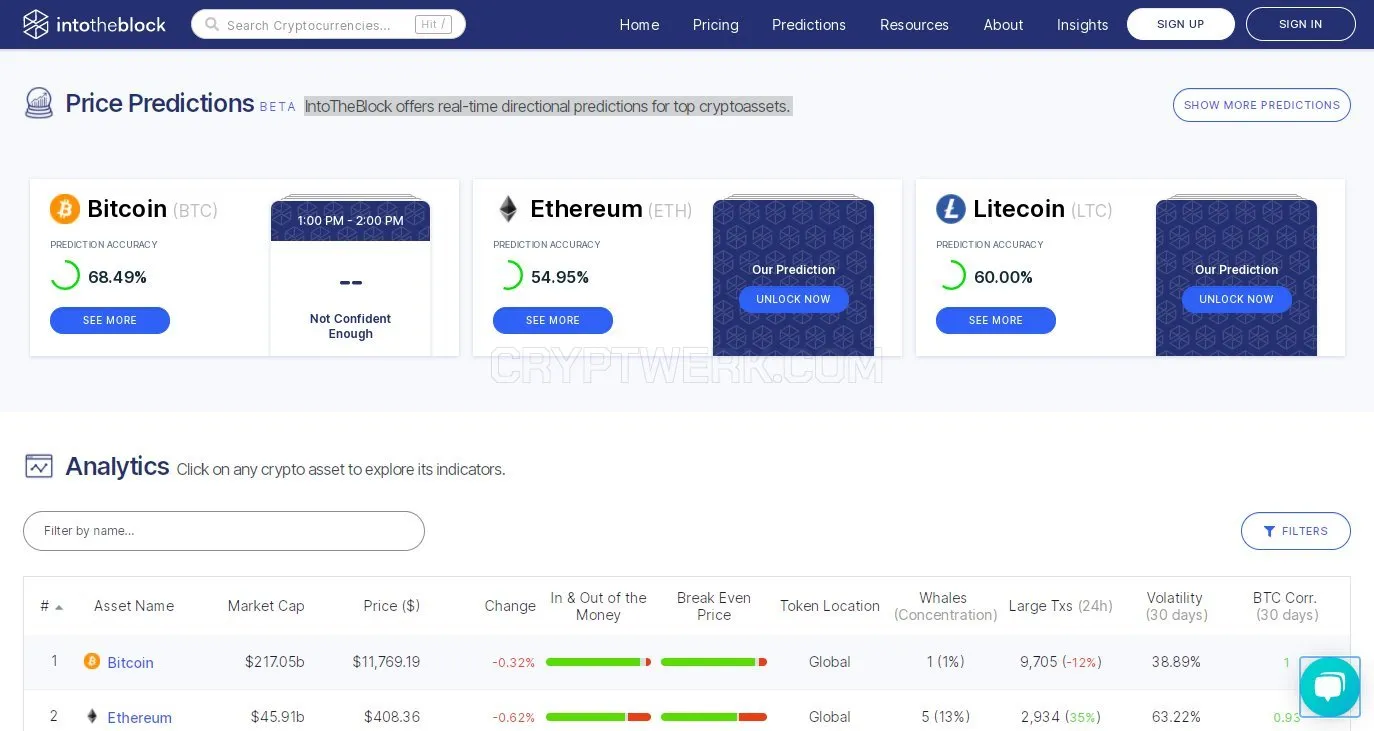
Task: Go to Predictions in the navigation
Action: (809, 25)
